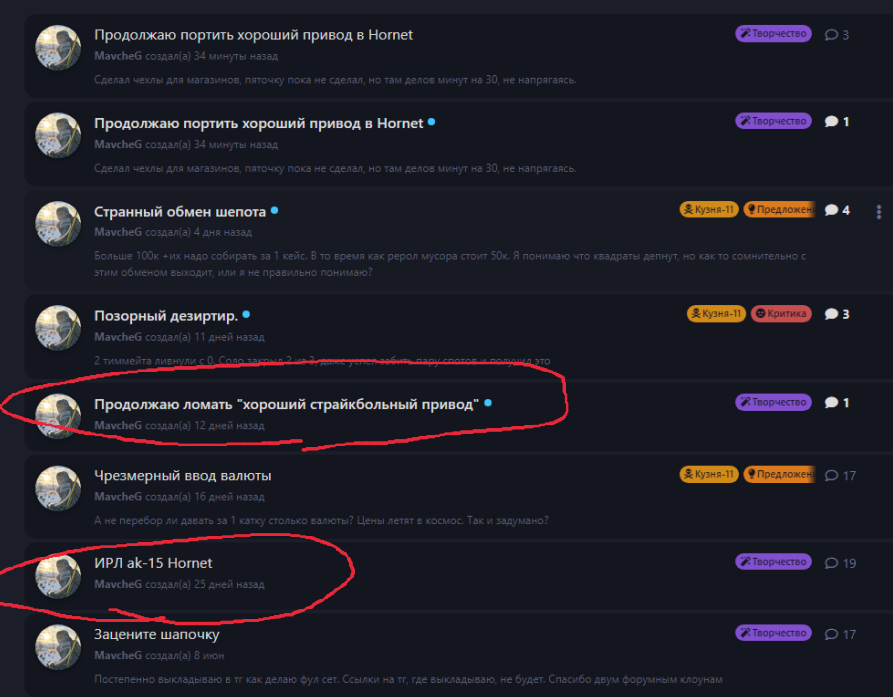
Task: Open thread Зацените шапочку
Action: coord(157,634)
